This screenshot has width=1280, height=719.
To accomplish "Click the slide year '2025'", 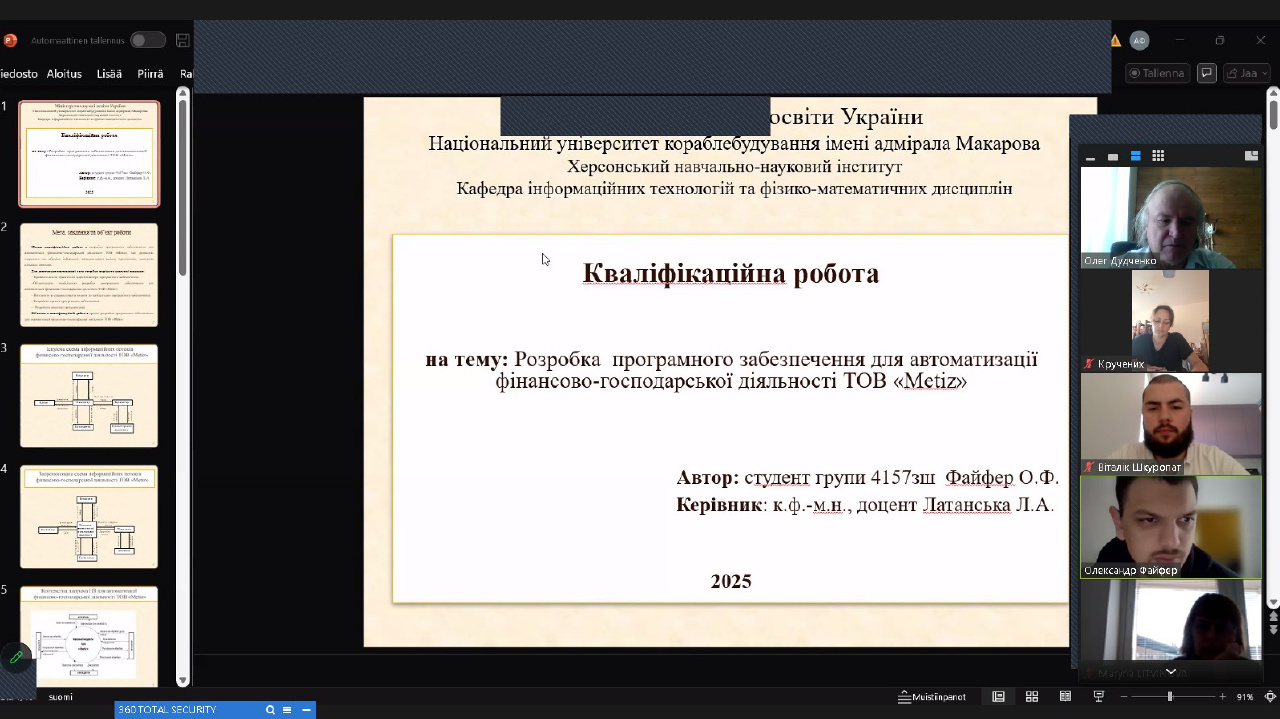I will (731, 582).
